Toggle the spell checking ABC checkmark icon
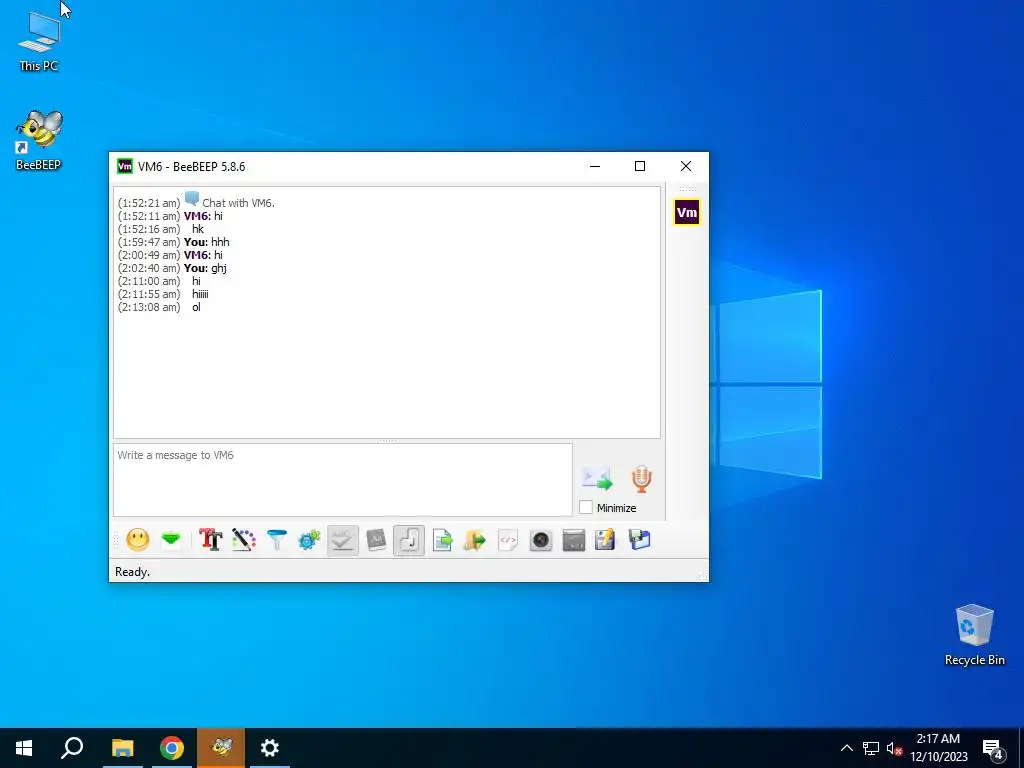1024x768 pixels. pos(343,540)
